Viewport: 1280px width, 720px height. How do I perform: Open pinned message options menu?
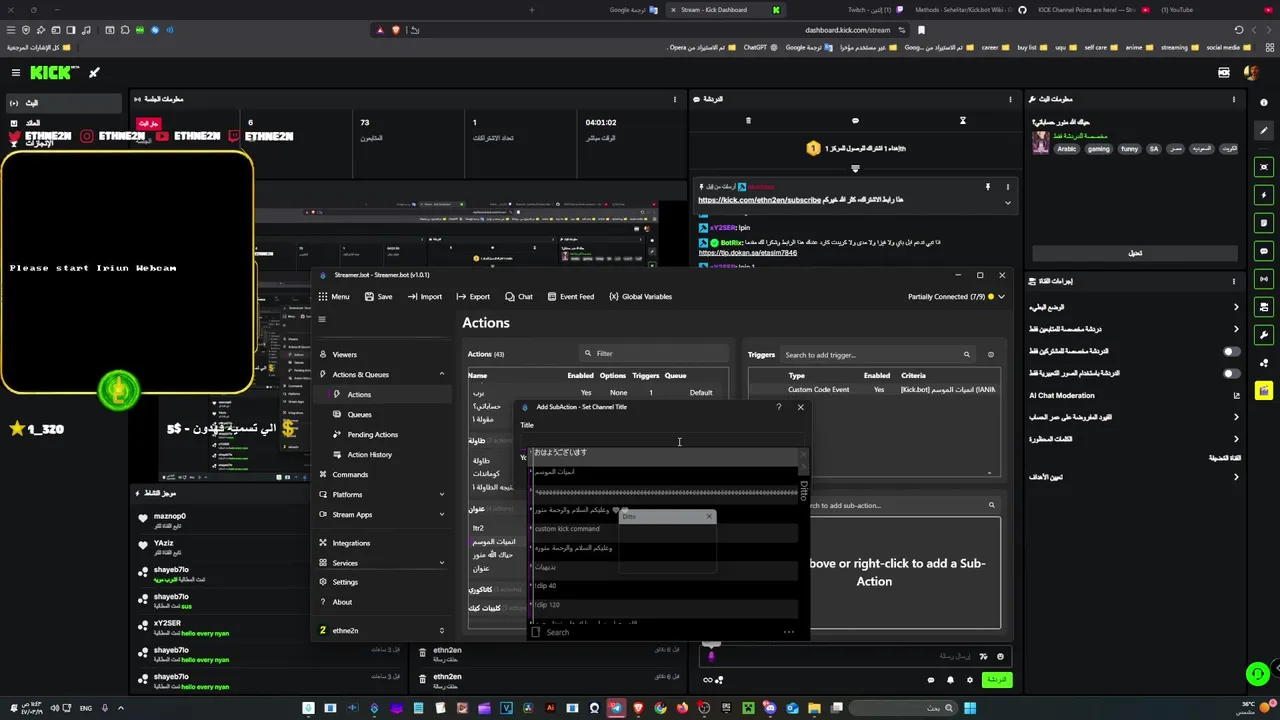[x=1007, y=187]
